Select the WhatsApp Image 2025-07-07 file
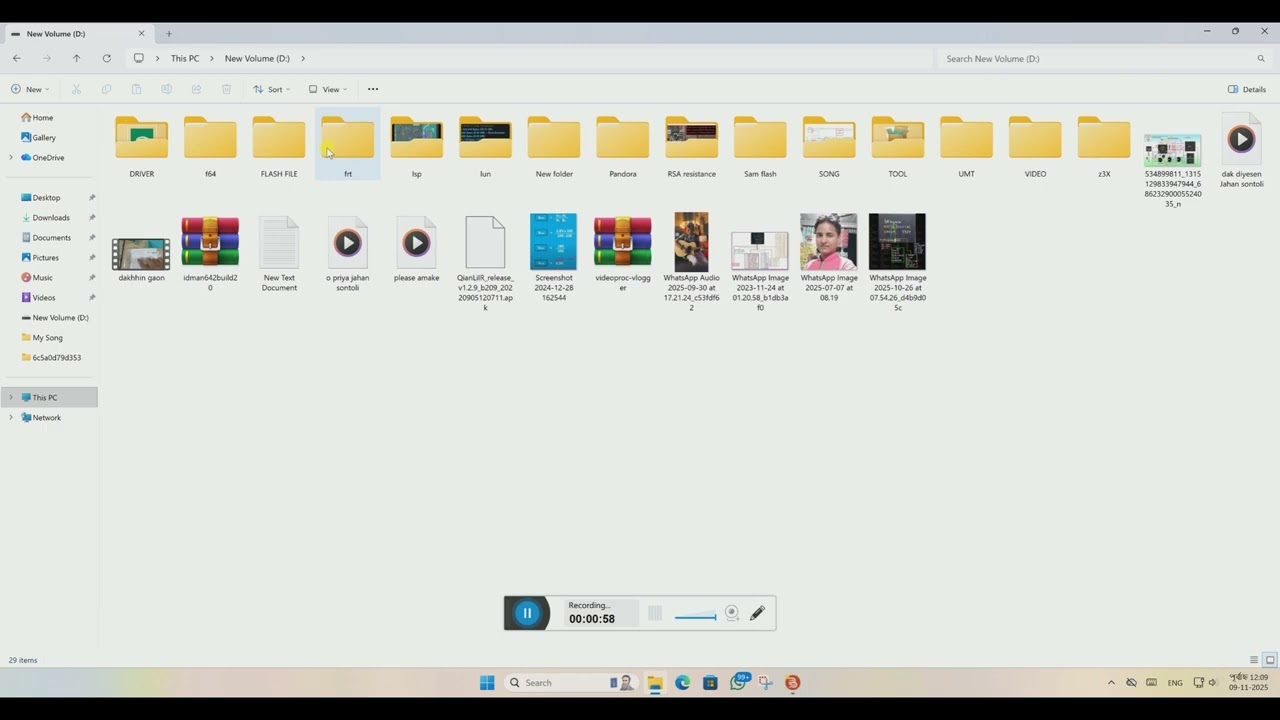 tap(829, 257)
